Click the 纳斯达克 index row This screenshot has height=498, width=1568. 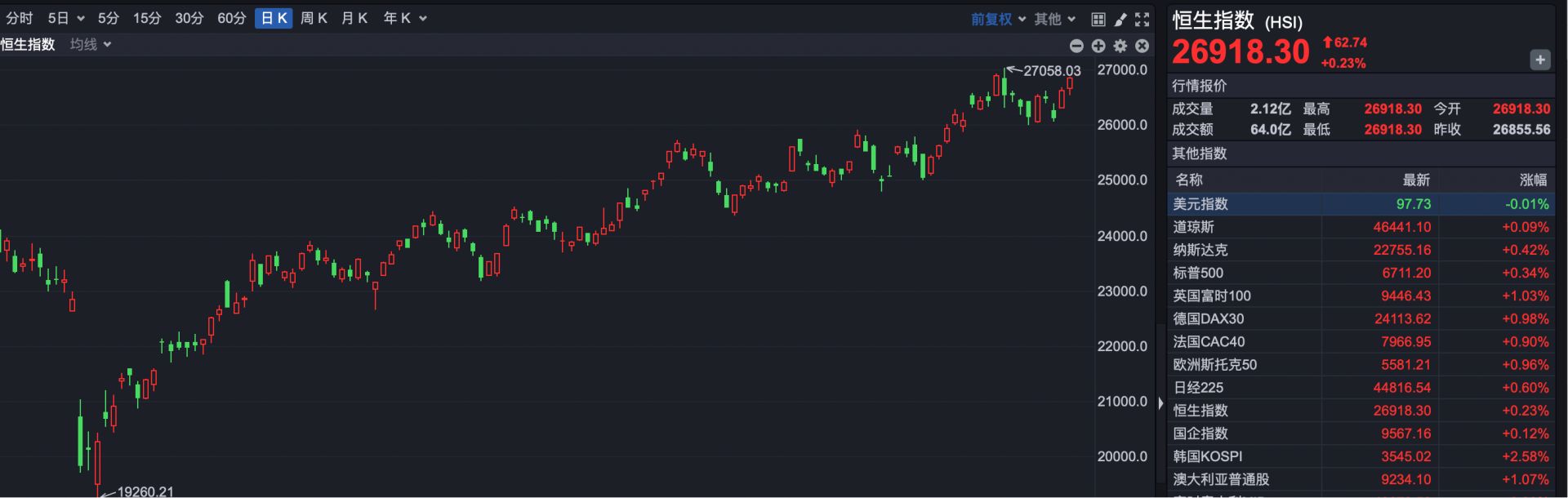(1361, 250)
